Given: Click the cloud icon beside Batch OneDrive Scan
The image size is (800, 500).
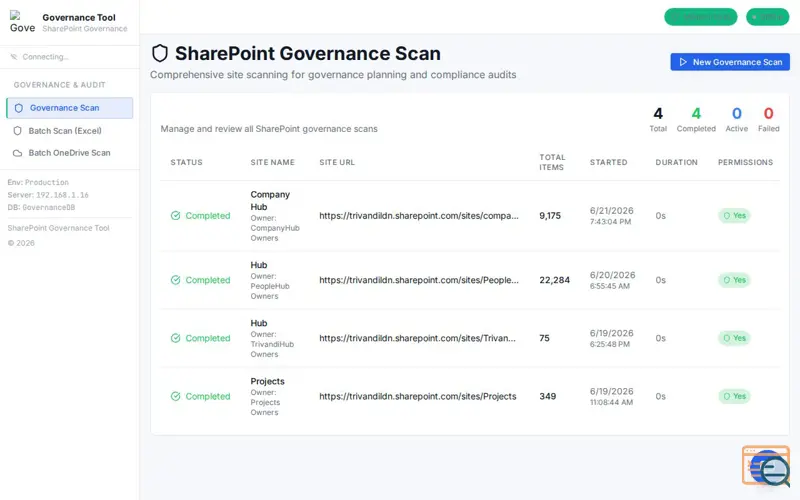Looking at the screenshot, I should pyautogui.click(x=17, y=153).
